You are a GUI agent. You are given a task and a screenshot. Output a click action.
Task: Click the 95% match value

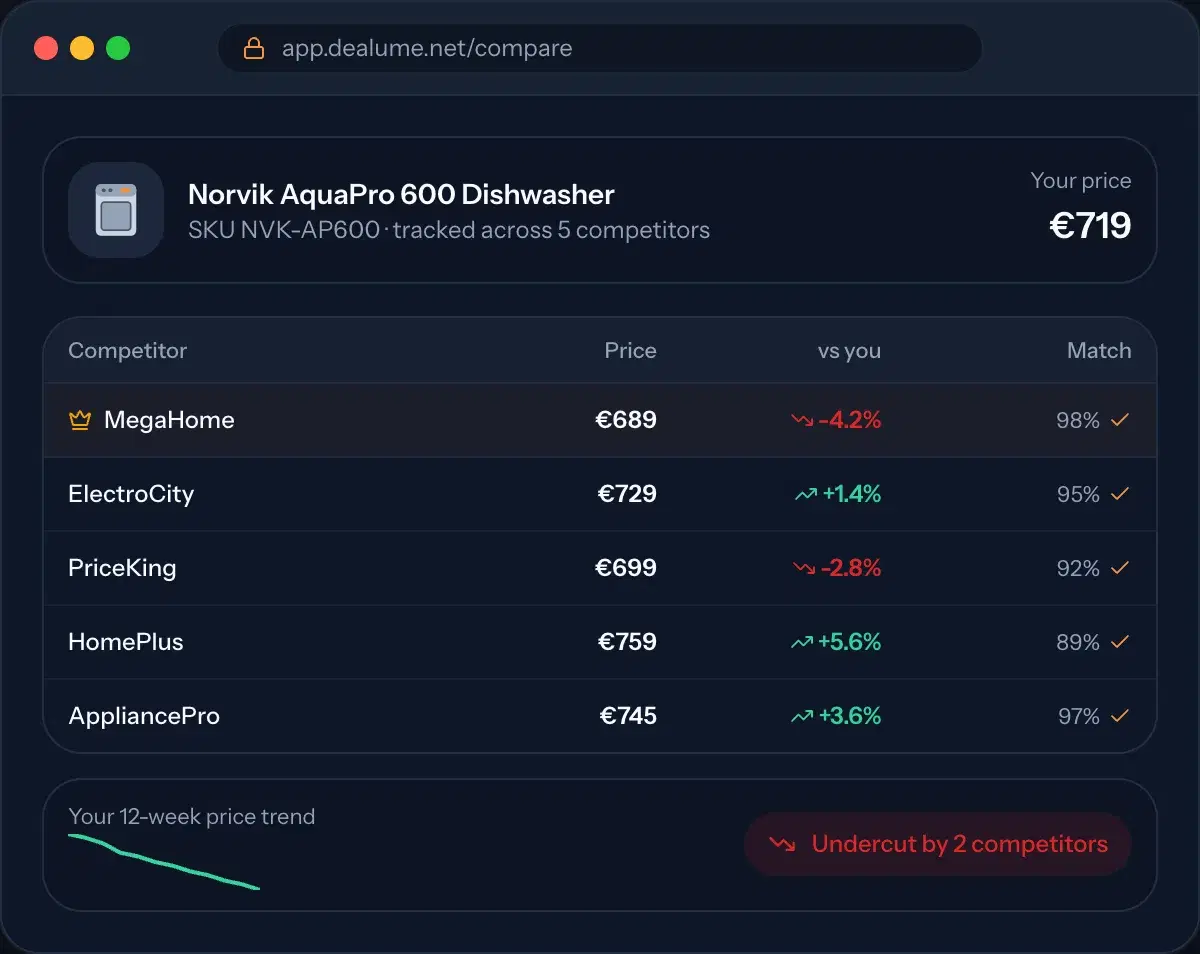1078,495
